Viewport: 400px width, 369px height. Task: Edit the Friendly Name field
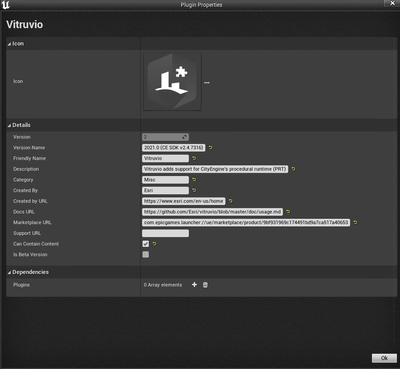click(x=165, y=158)
